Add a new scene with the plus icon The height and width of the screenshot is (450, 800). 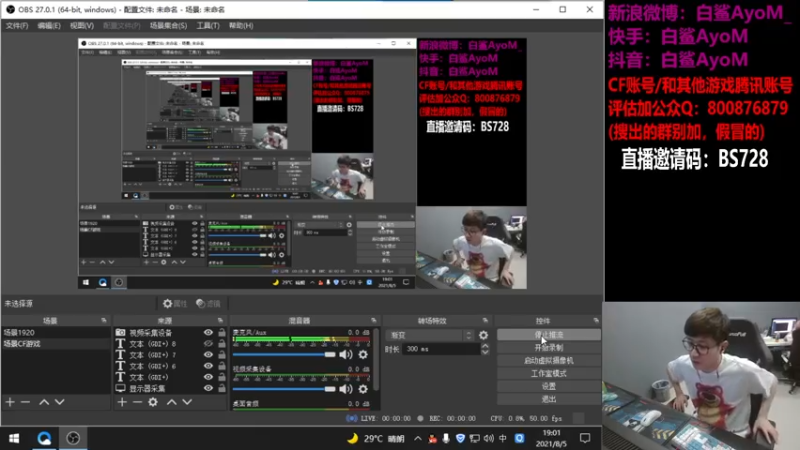10,402
